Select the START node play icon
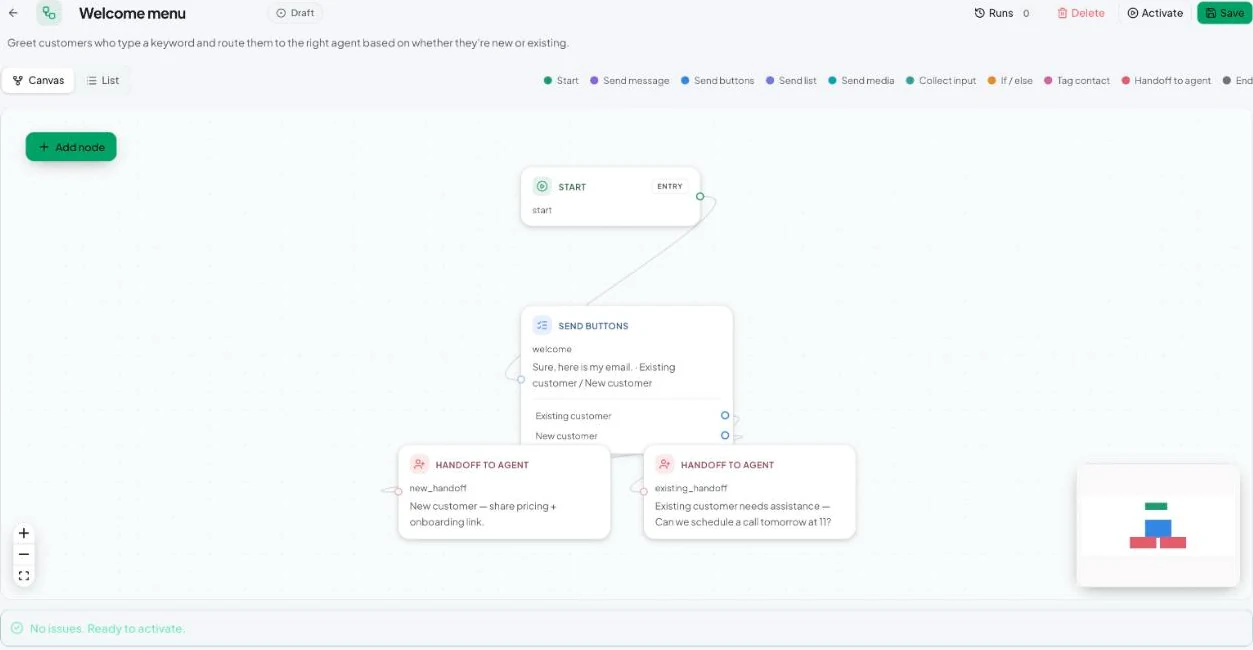The height and width of the screenshot is (650, 1253). click(x=542, y=186)
